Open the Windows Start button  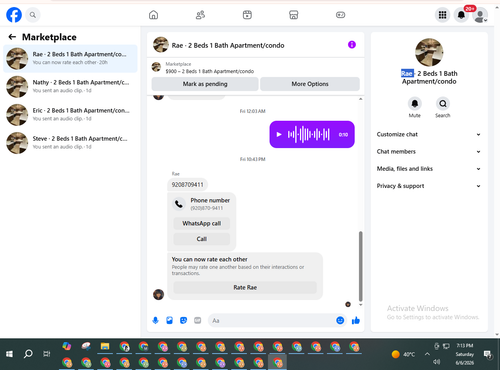[x=9, y=354]
